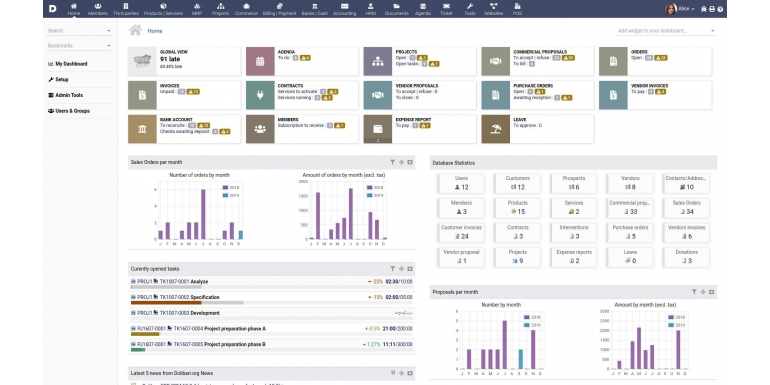Open the Projects top menu icon

pyautogui.click(x=220, y=6)
